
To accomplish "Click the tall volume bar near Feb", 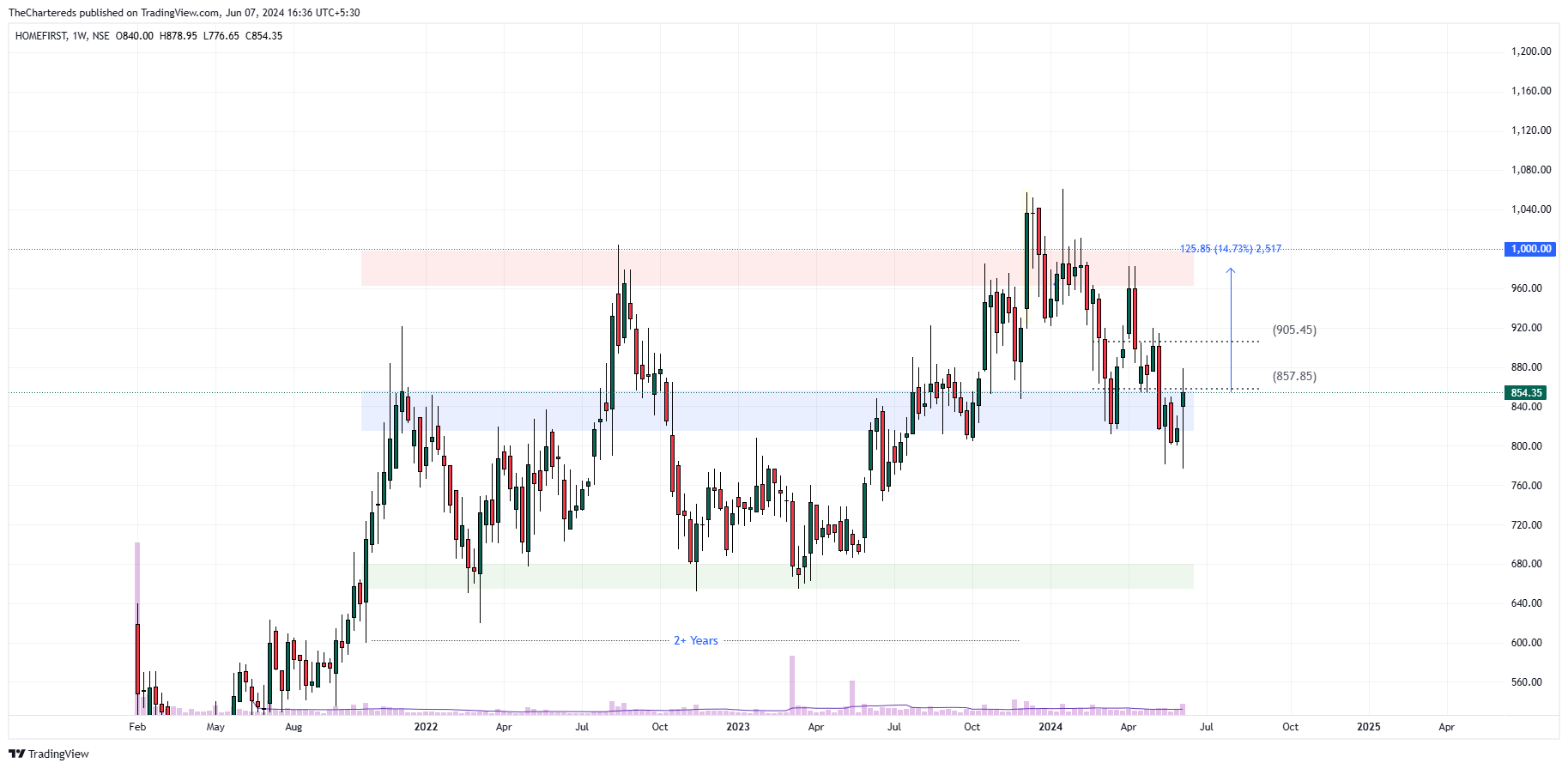I will (x=137, y=628).
